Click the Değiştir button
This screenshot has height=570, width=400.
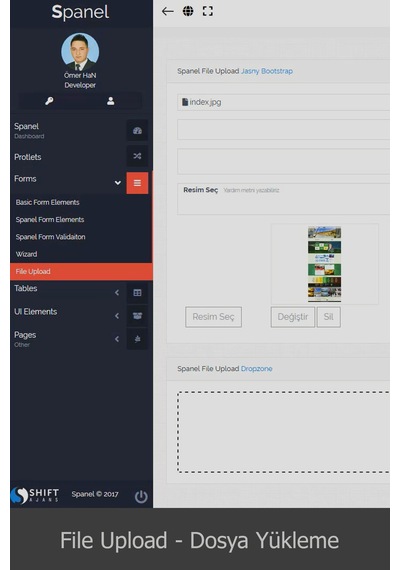coord(293,317)
